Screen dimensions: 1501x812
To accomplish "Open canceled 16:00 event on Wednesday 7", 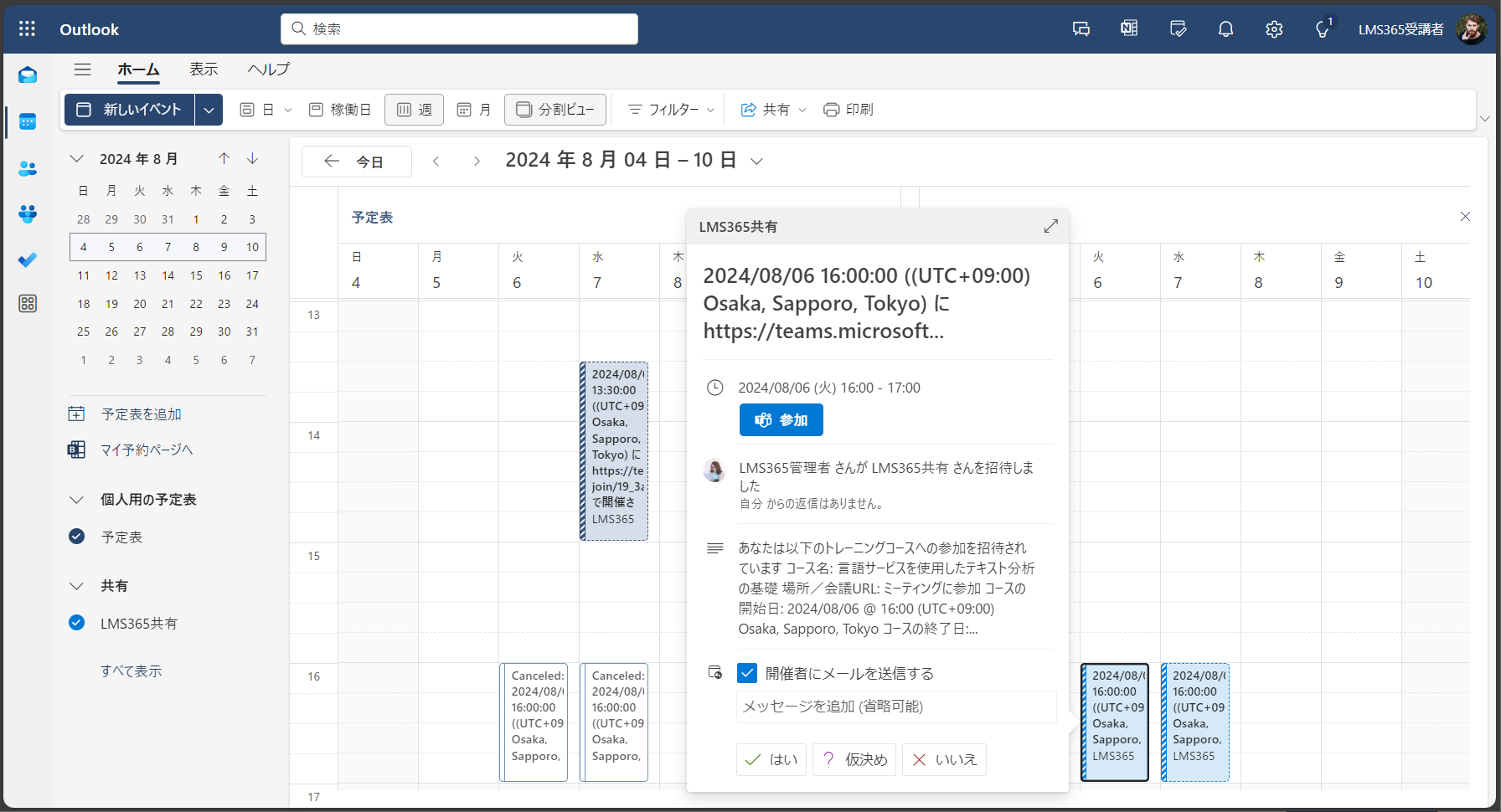I will [614, 722].
